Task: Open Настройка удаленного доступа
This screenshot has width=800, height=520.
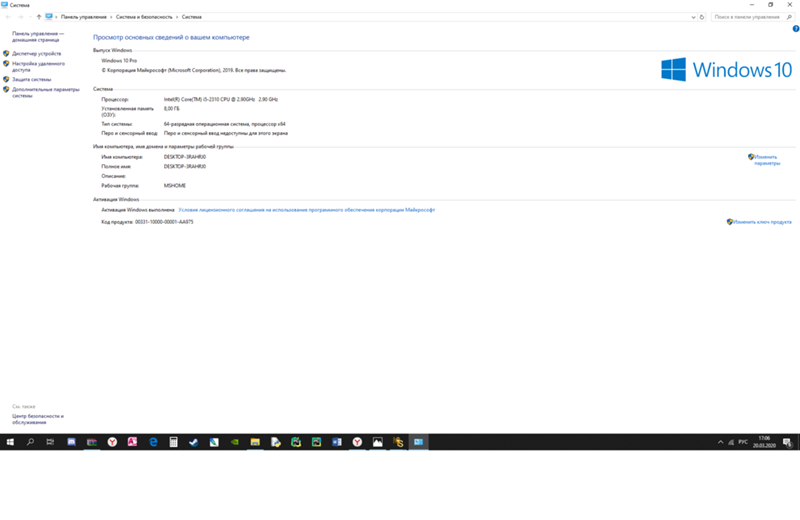Action: [x=38, y=67]
